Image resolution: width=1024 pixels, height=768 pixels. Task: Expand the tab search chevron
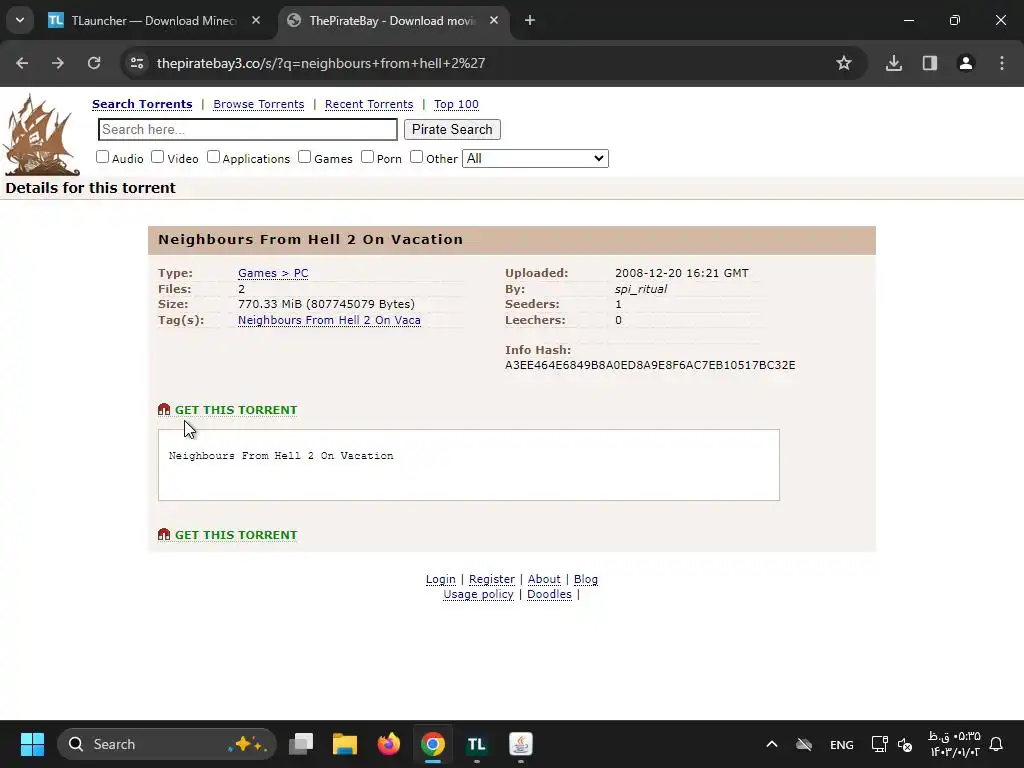tap(20, 20)
